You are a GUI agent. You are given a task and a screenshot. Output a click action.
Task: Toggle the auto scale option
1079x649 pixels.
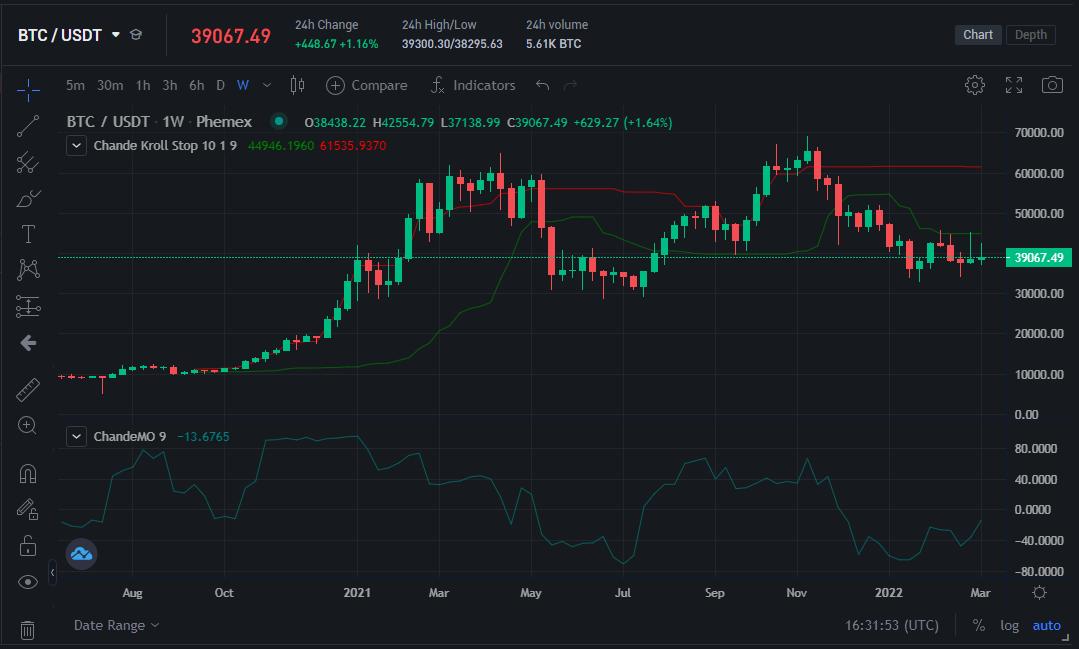click(1046, 625)
